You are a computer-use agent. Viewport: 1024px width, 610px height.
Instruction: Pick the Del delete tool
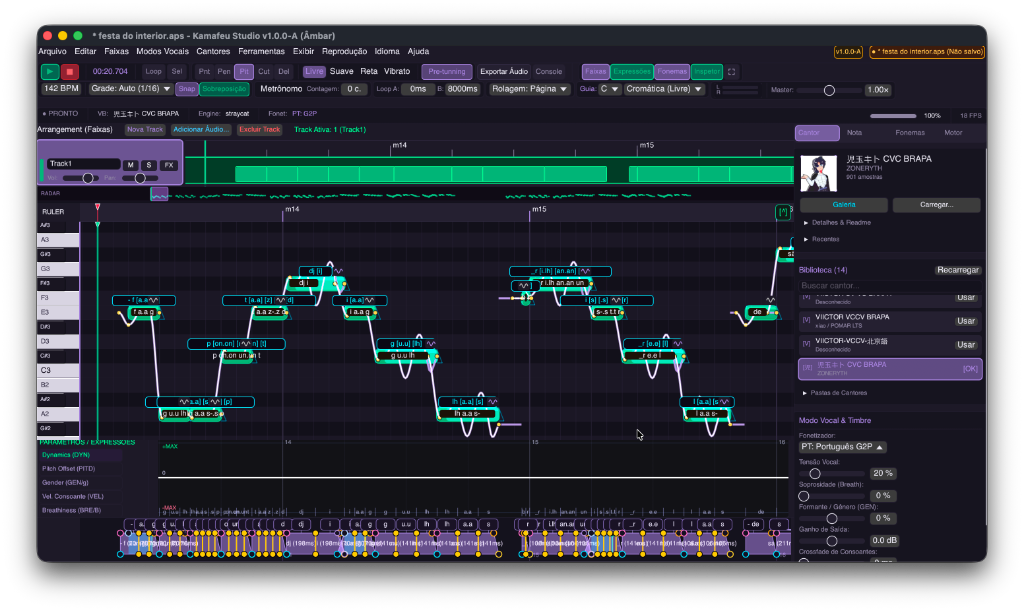tap(283, 72)
